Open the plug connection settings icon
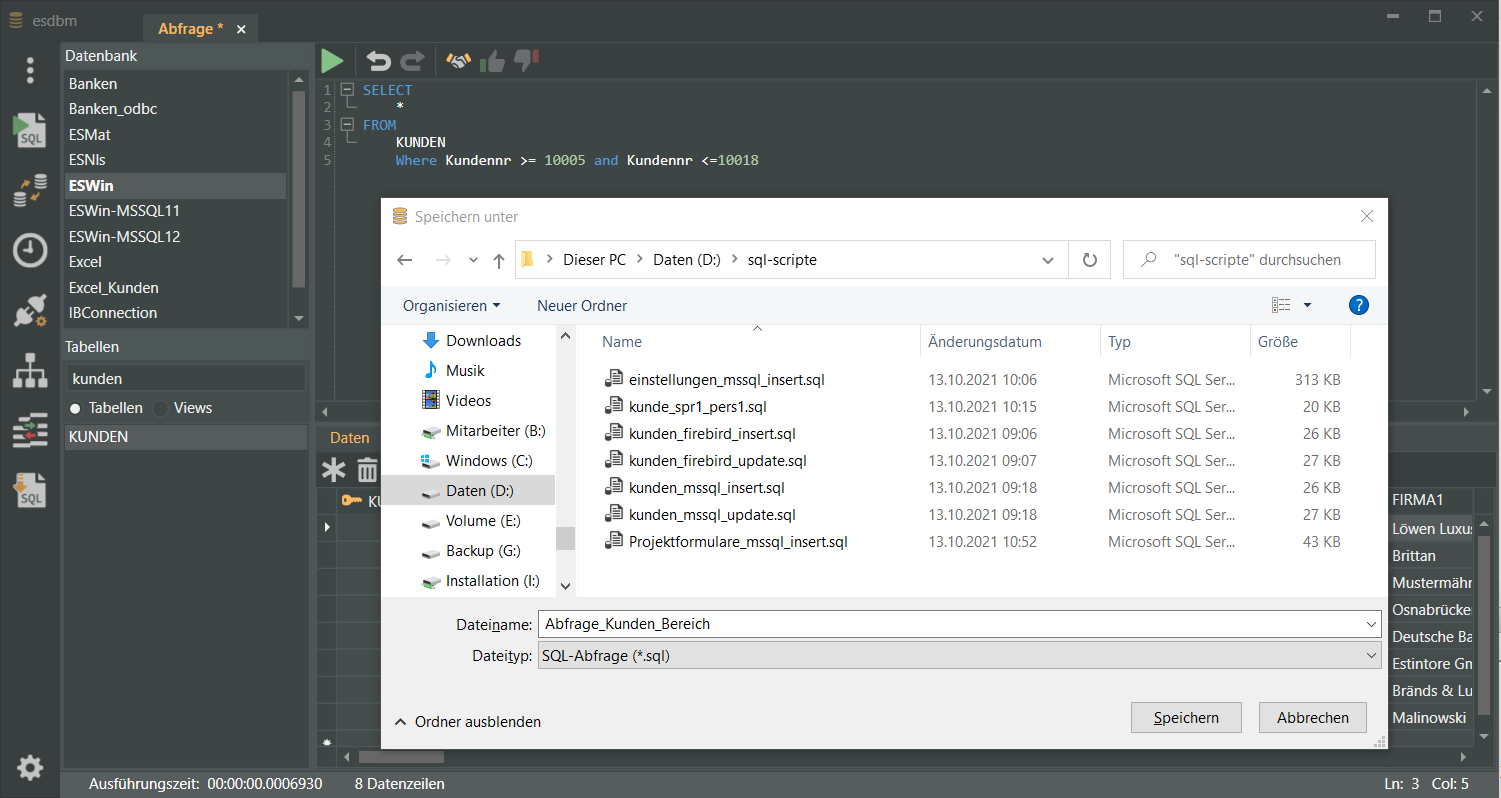Image resolution: width=1501 pixels, height=798 pixels. (x=30, y=311)
